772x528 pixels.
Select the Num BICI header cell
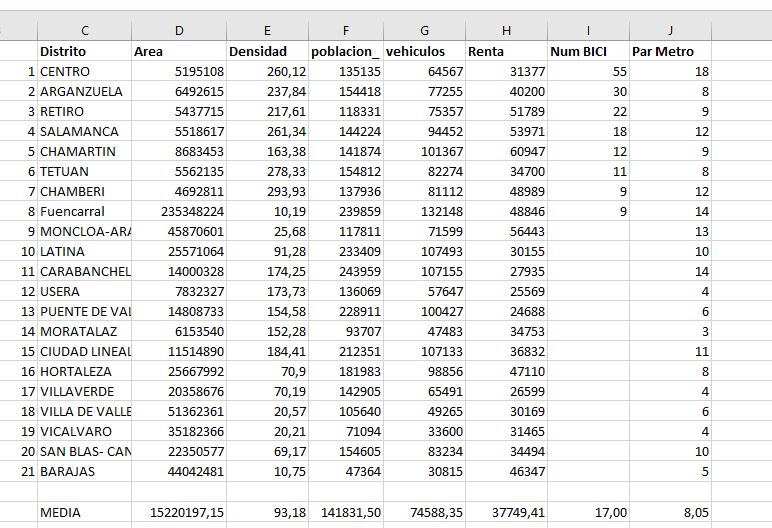click(x=588, y=51)
